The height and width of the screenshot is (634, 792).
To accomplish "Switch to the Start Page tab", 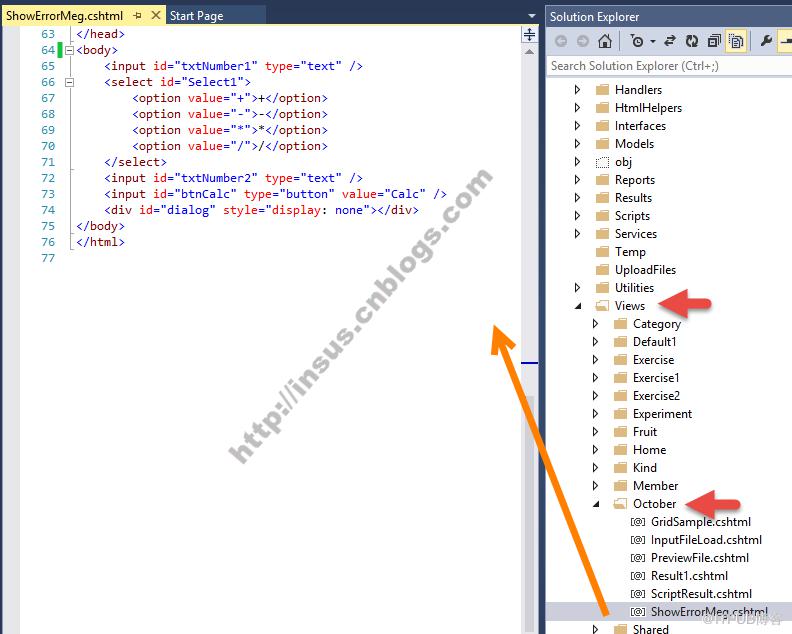I will pyautogui.click(x=196, y=16).
